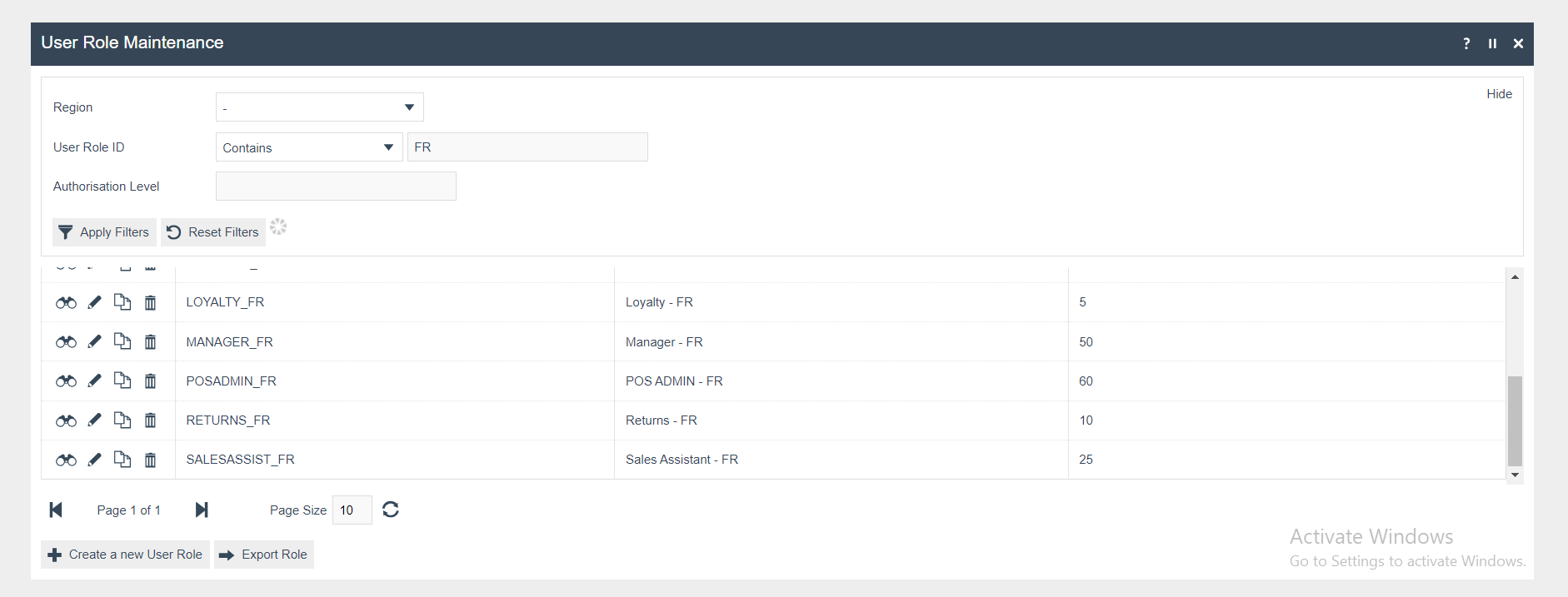Viewport: 1568px width, 597px height.
Task: Open the help question mark icon
Action: coord(1466,43)
